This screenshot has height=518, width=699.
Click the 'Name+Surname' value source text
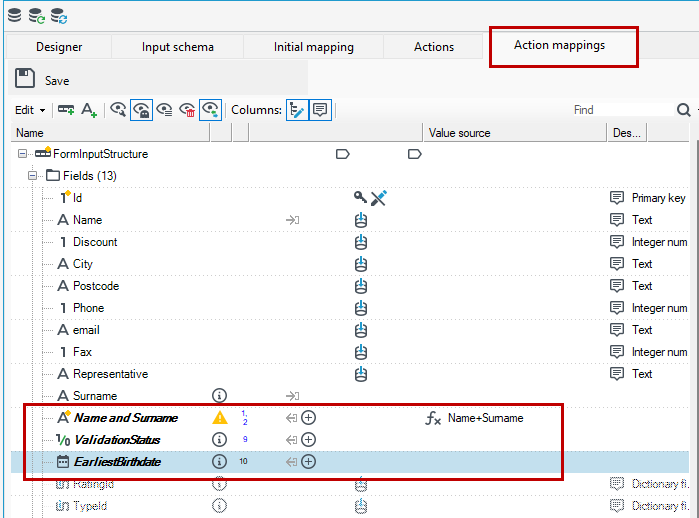(485, 418)
